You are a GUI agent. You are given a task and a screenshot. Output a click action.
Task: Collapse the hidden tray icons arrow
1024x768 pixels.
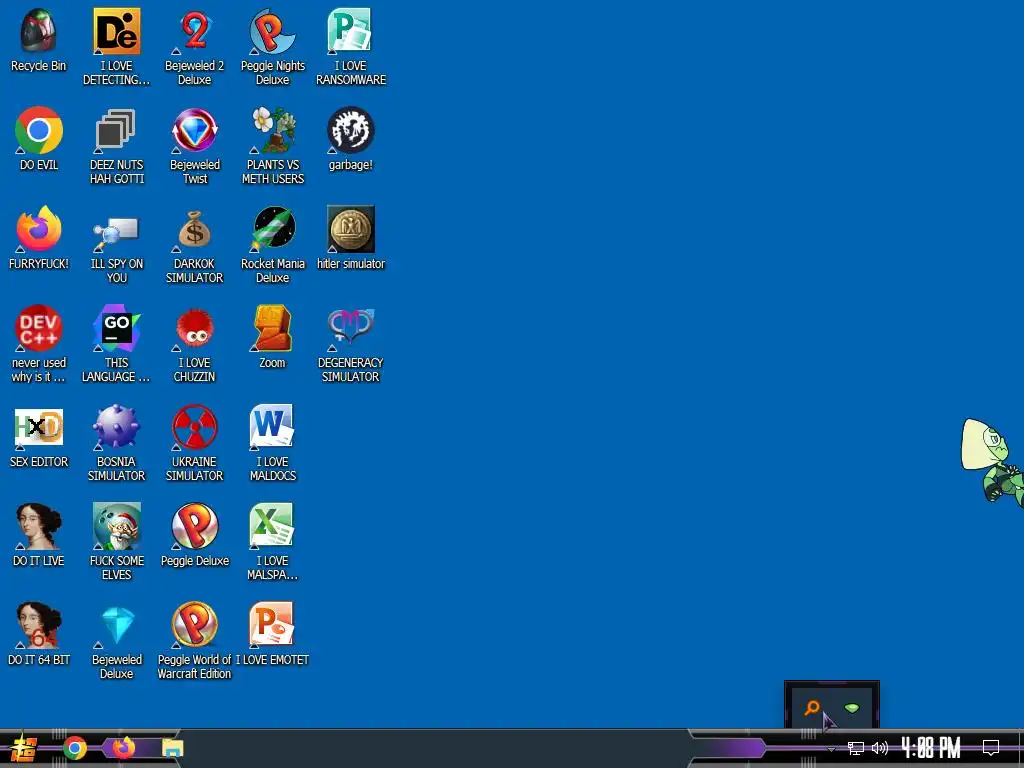pos(831,748)
